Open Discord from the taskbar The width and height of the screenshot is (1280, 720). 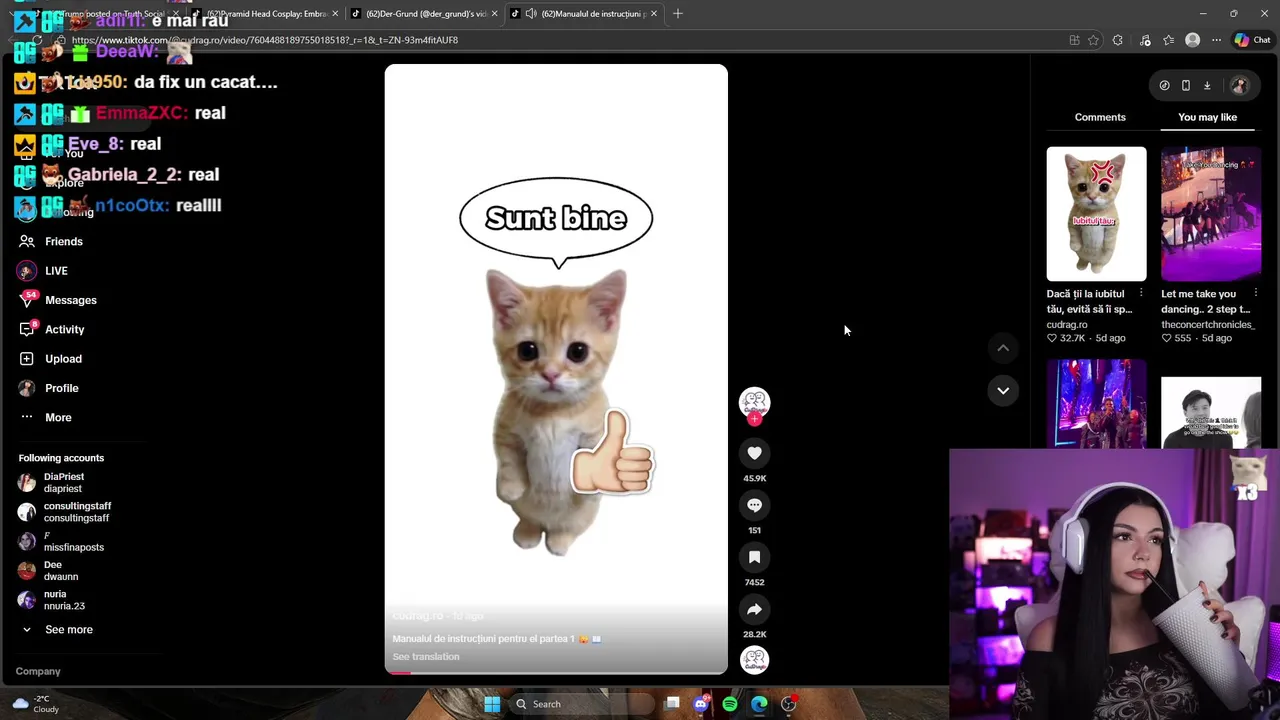point(701,704)
